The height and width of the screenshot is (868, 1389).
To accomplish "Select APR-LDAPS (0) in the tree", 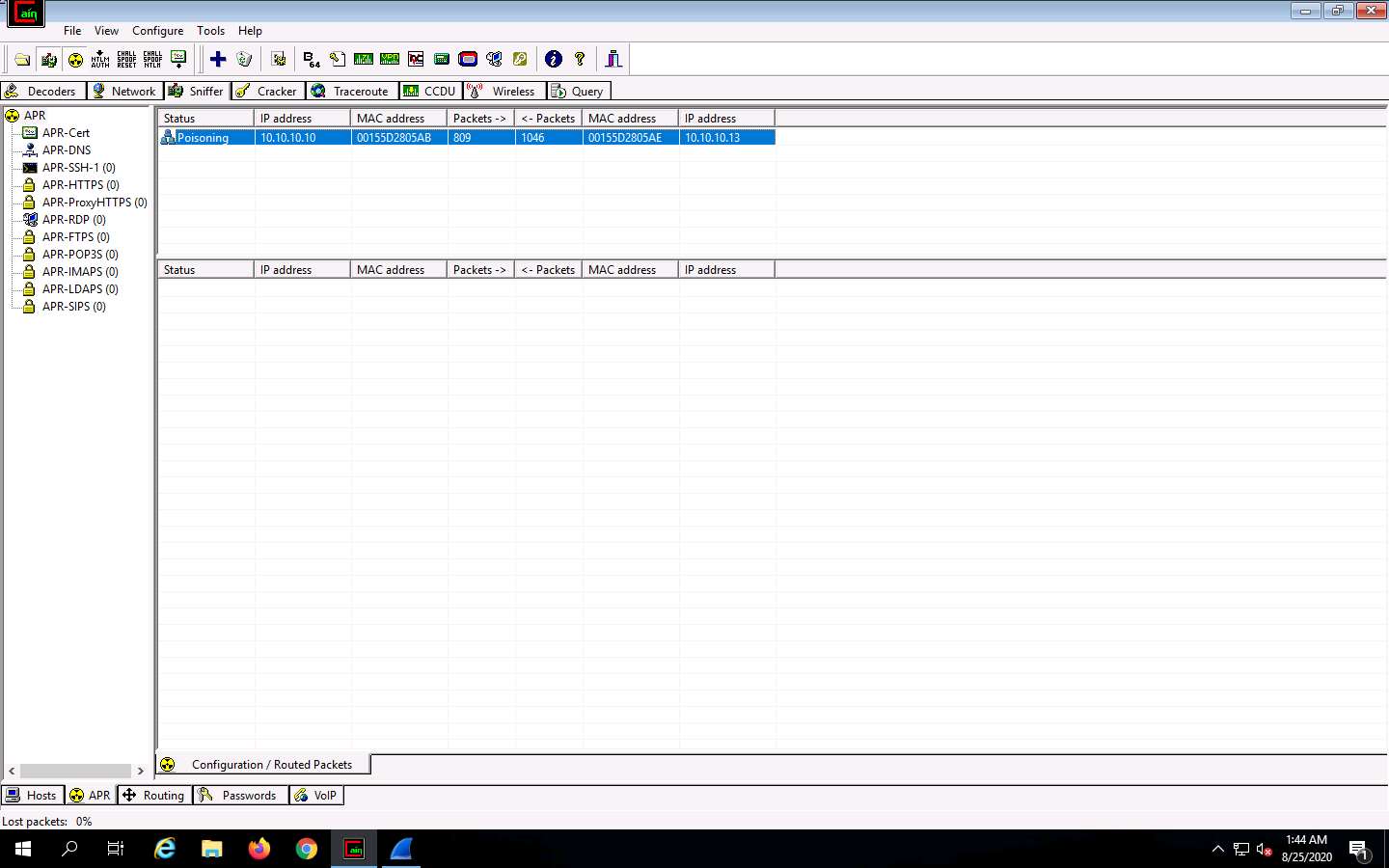I will coord(80,289).
